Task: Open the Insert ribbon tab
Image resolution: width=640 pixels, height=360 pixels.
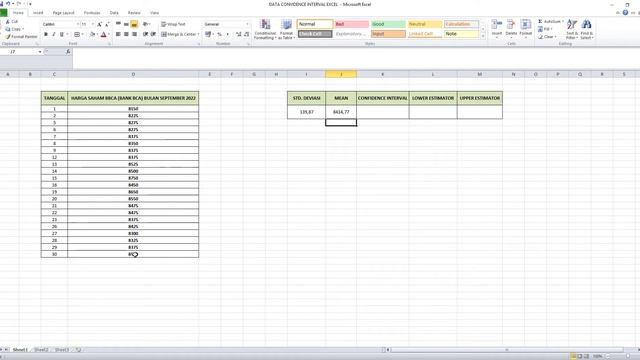Action: (38, 13)
